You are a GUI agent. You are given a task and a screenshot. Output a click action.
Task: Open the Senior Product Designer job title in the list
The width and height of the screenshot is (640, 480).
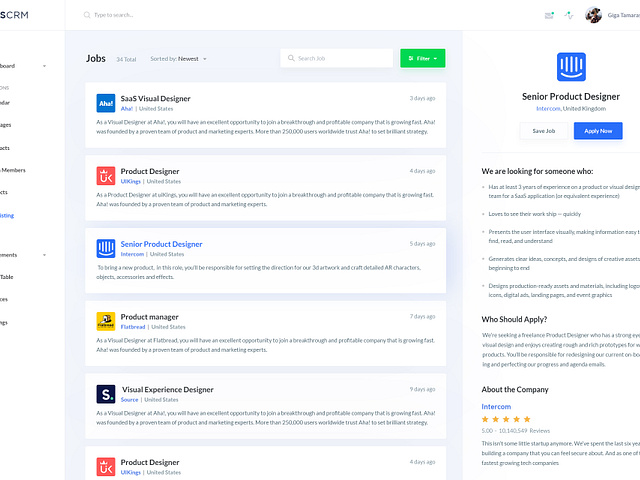pyautogui.click(x=161, y=244)
